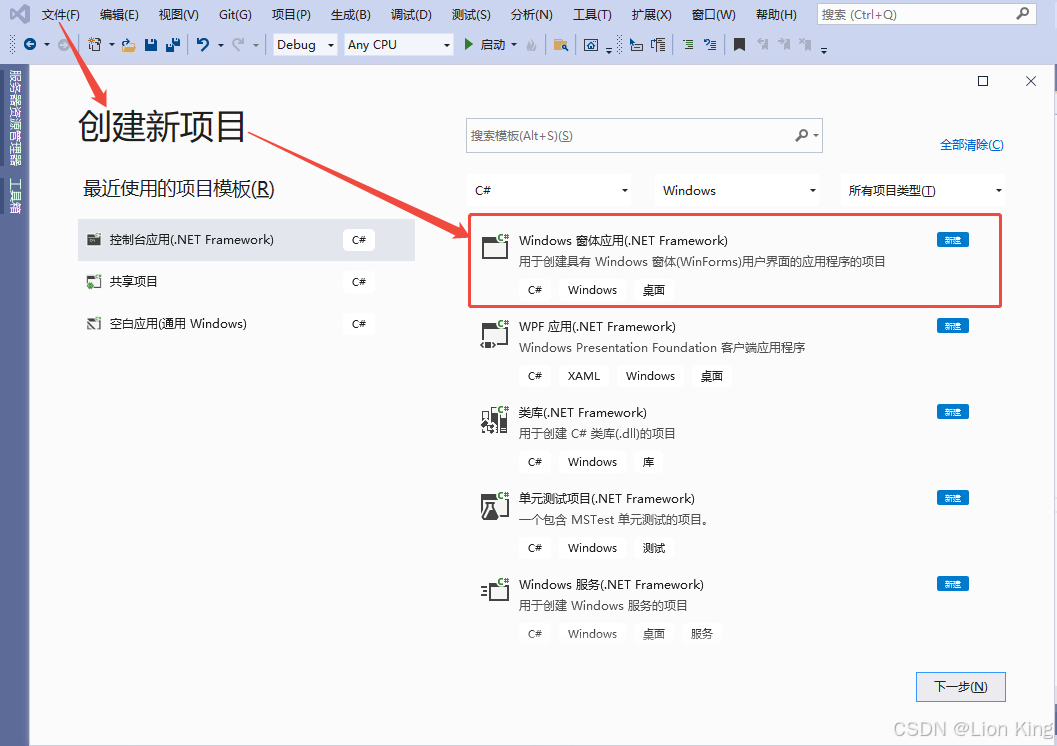The height and width of the screenshot is (746, 1057).
Task: Open the 工具箱 side tab
Action: click(15, 196)
